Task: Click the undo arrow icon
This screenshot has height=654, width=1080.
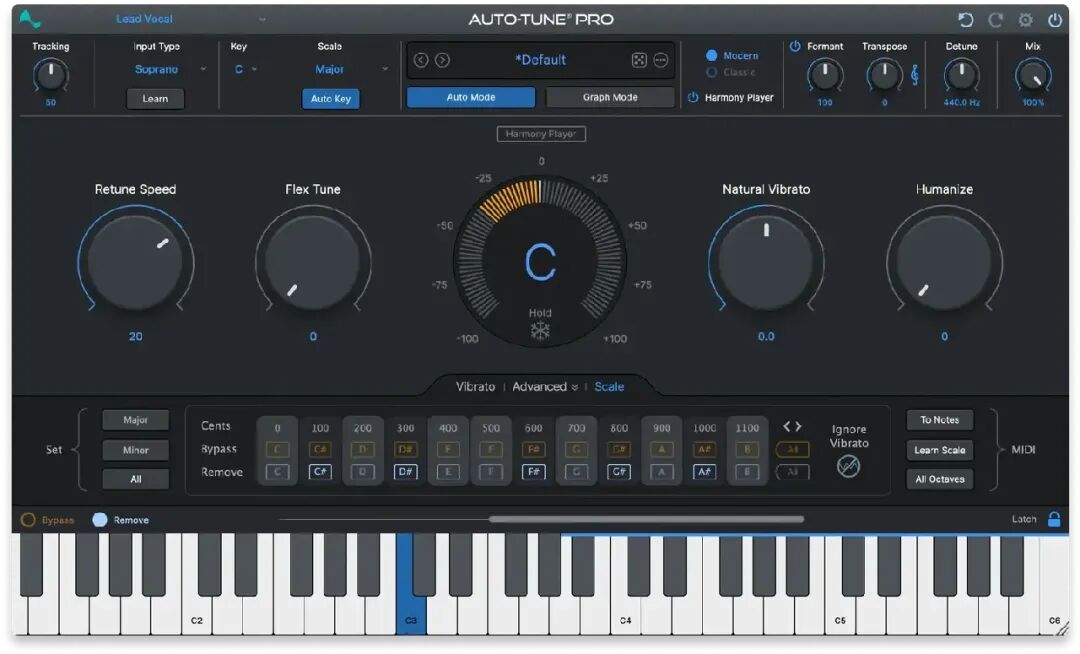Action: coord(966,20)
